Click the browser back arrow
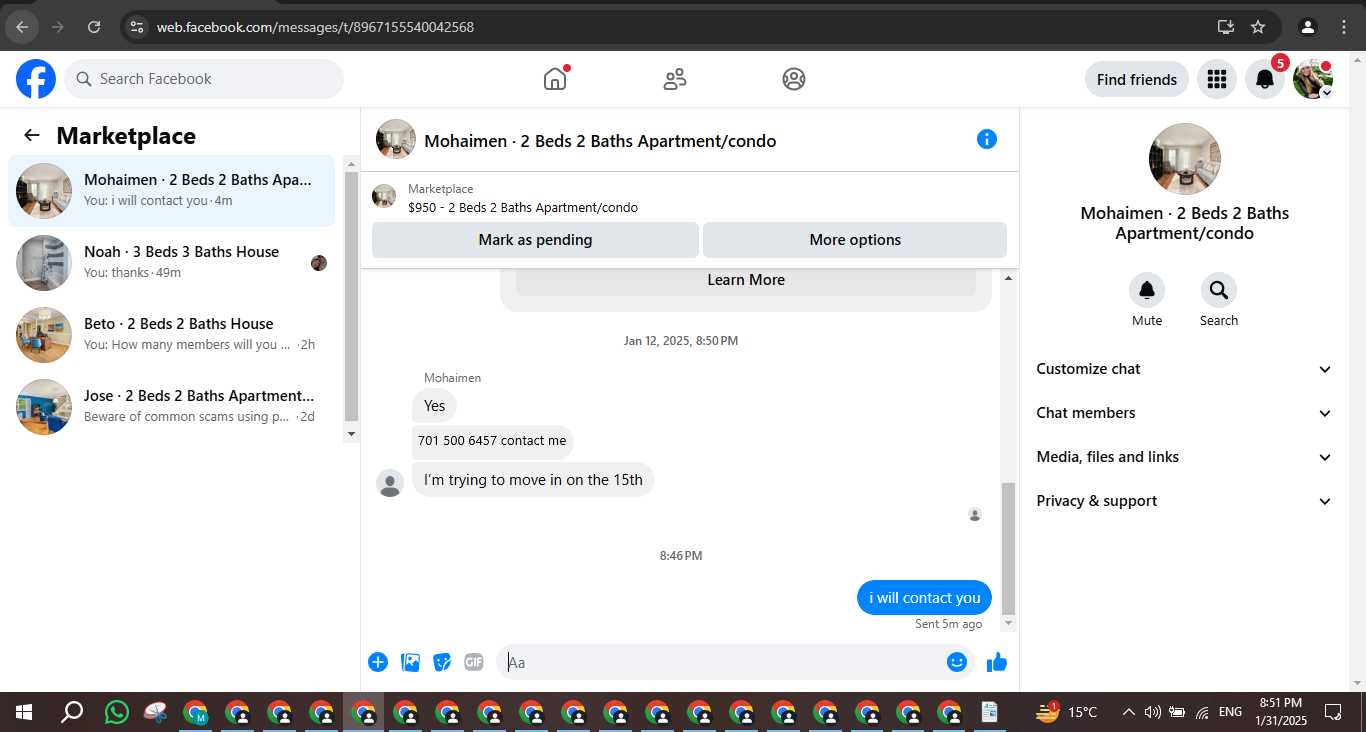Viewport: 1366px width, 732px height. 22,27
